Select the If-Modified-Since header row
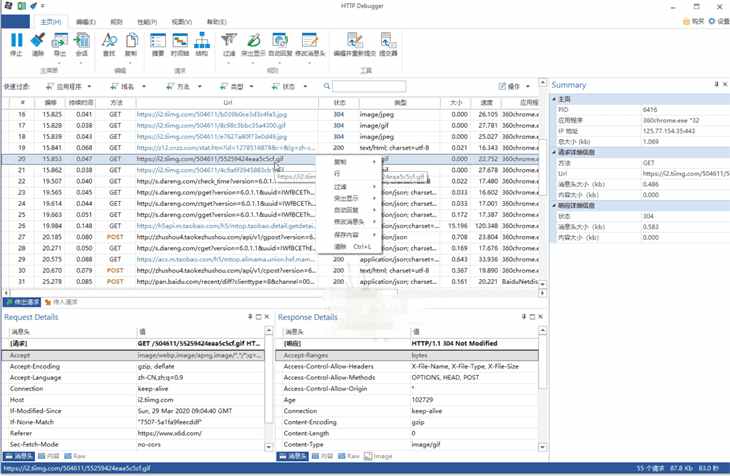Viewport: 730px width, 476px height. [x=134, y=411]
